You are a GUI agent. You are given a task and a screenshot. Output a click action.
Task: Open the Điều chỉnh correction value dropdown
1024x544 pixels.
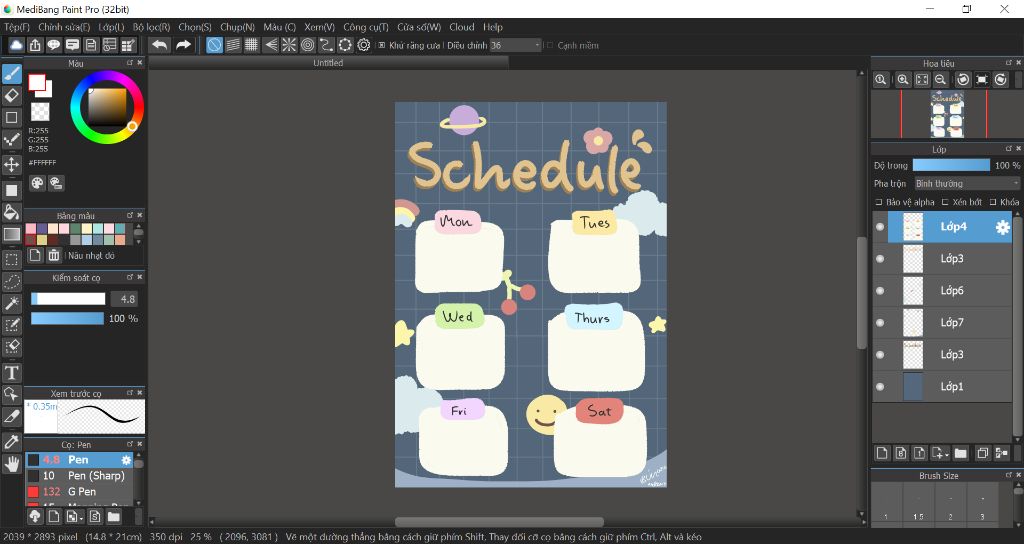click(x=516, y=45)
